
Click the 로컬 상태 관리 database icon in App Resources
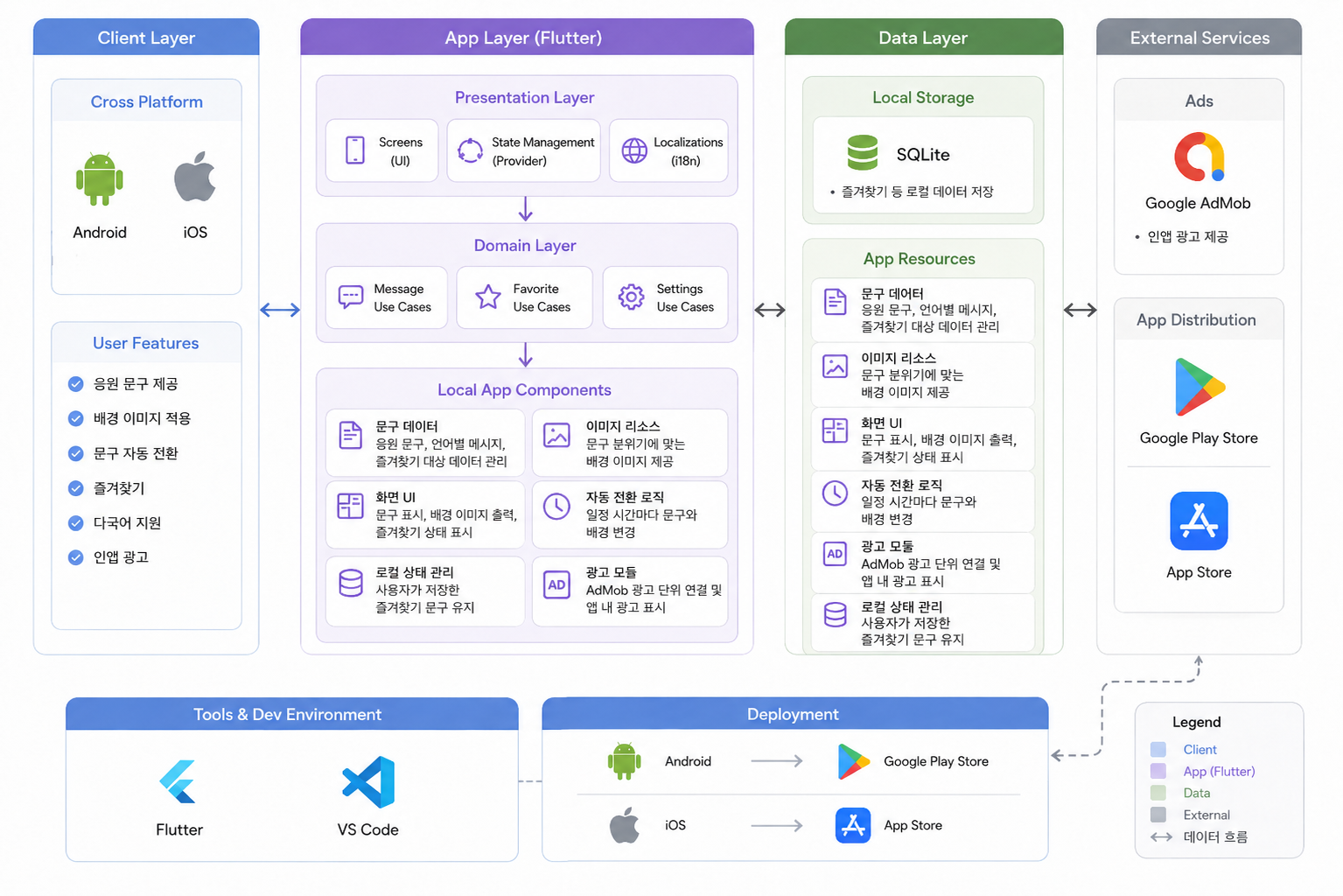pyautogui.click(x=836, y=614)
